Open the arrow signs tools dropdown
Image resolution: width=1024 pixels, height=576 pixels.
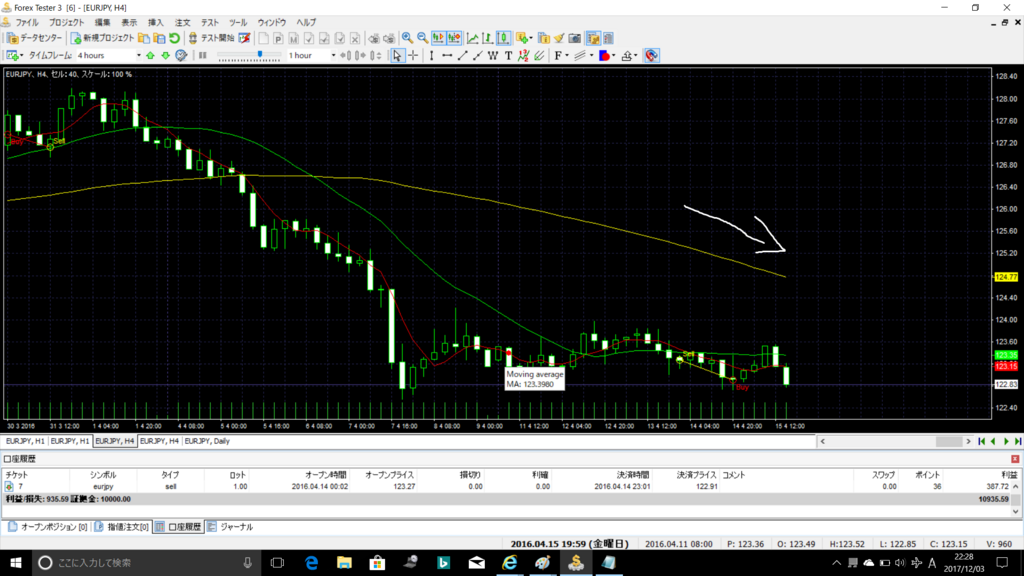tap(630, 56)
